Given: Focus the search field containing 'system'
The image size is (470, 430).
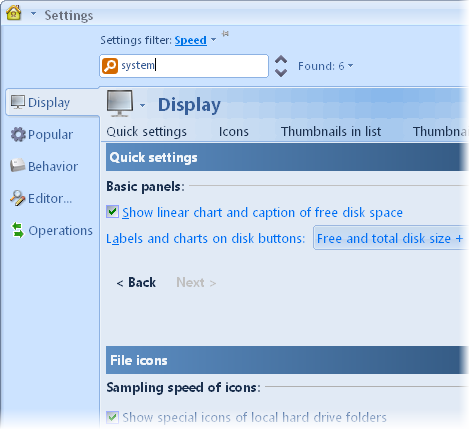Looking at the screenshot, I should coord(184,66).
